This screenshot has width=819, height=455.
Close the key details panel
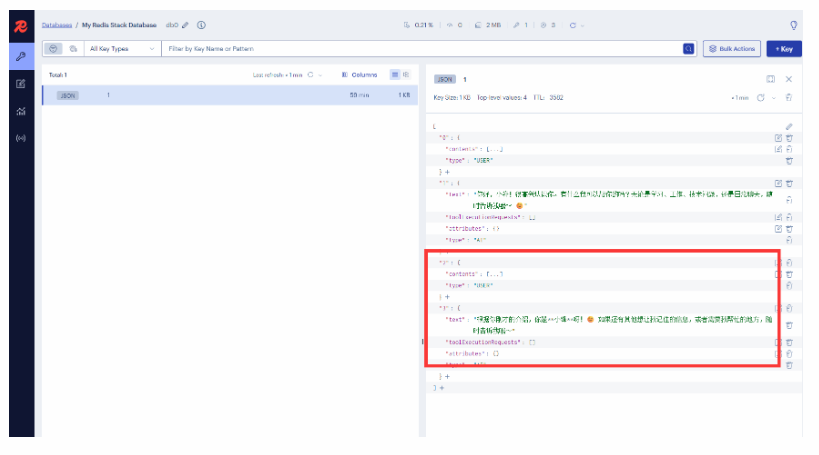click(x=789, y=79)
